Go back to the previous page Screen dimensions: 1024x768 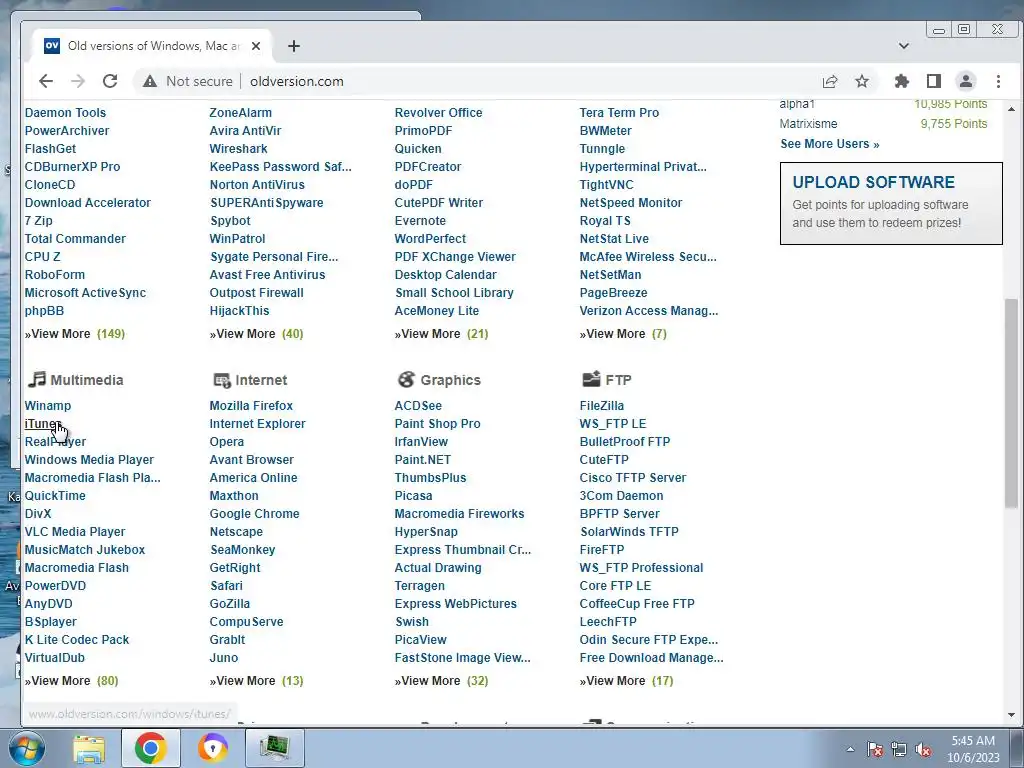(46, 81)
